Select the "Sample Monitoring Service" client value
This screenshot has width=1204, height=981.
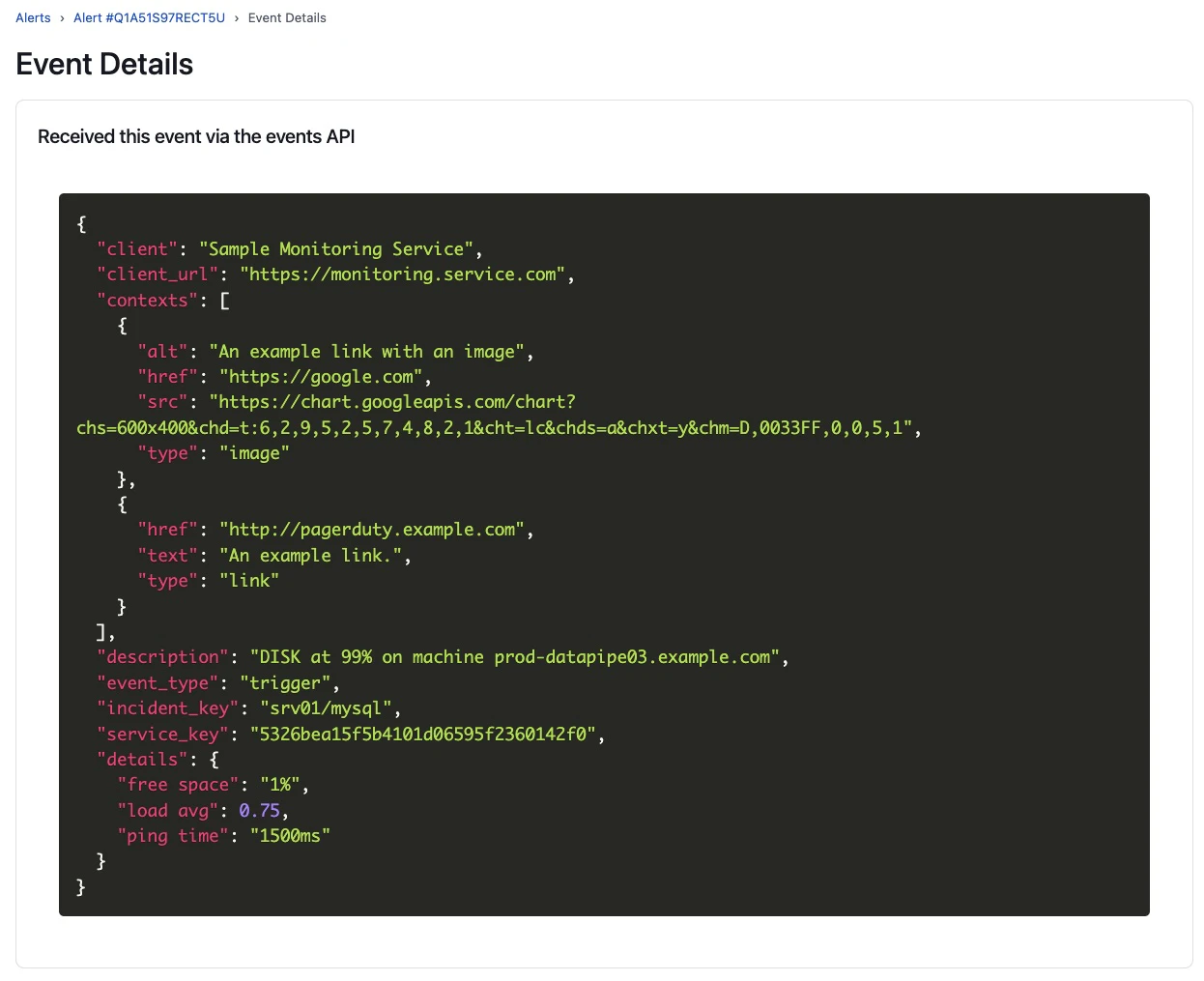(x=335, y=249)
